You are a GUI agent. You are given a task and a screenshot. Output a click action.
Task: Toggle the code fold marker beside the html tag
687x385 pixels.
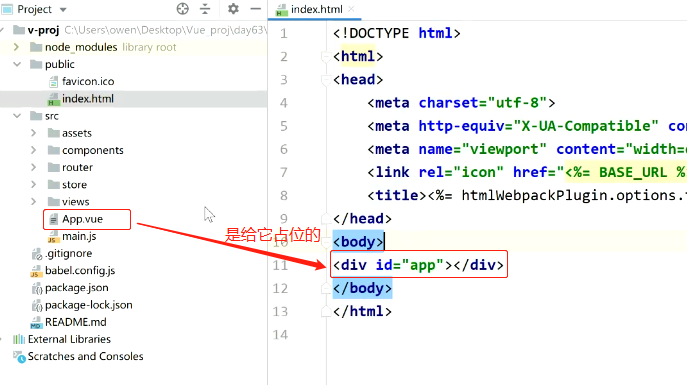[326, 57]
